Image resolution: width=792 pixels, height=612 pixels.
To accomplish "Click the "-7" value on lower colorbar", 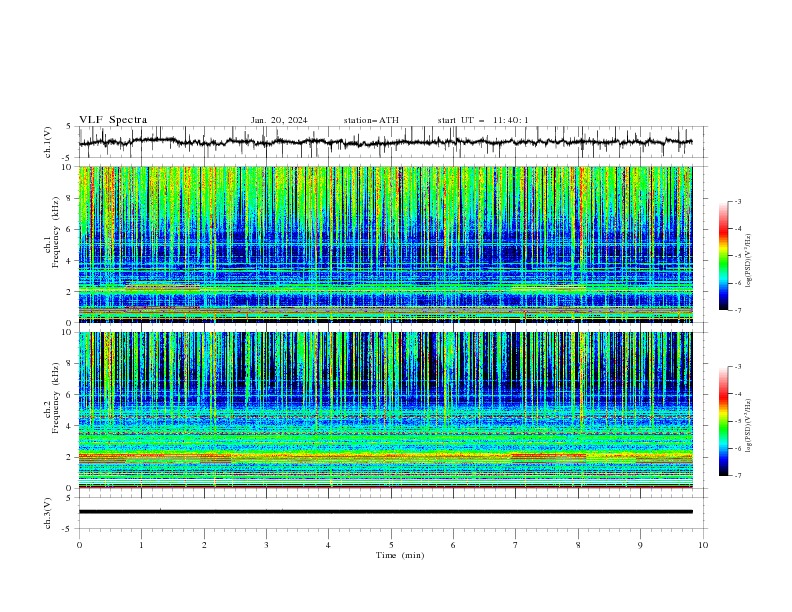I will (x=738, y=476).
